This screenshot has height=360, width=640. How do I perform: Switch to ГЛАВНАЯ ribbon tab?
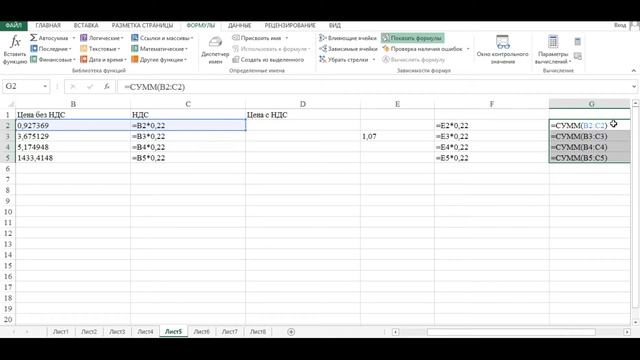point(48,25)
